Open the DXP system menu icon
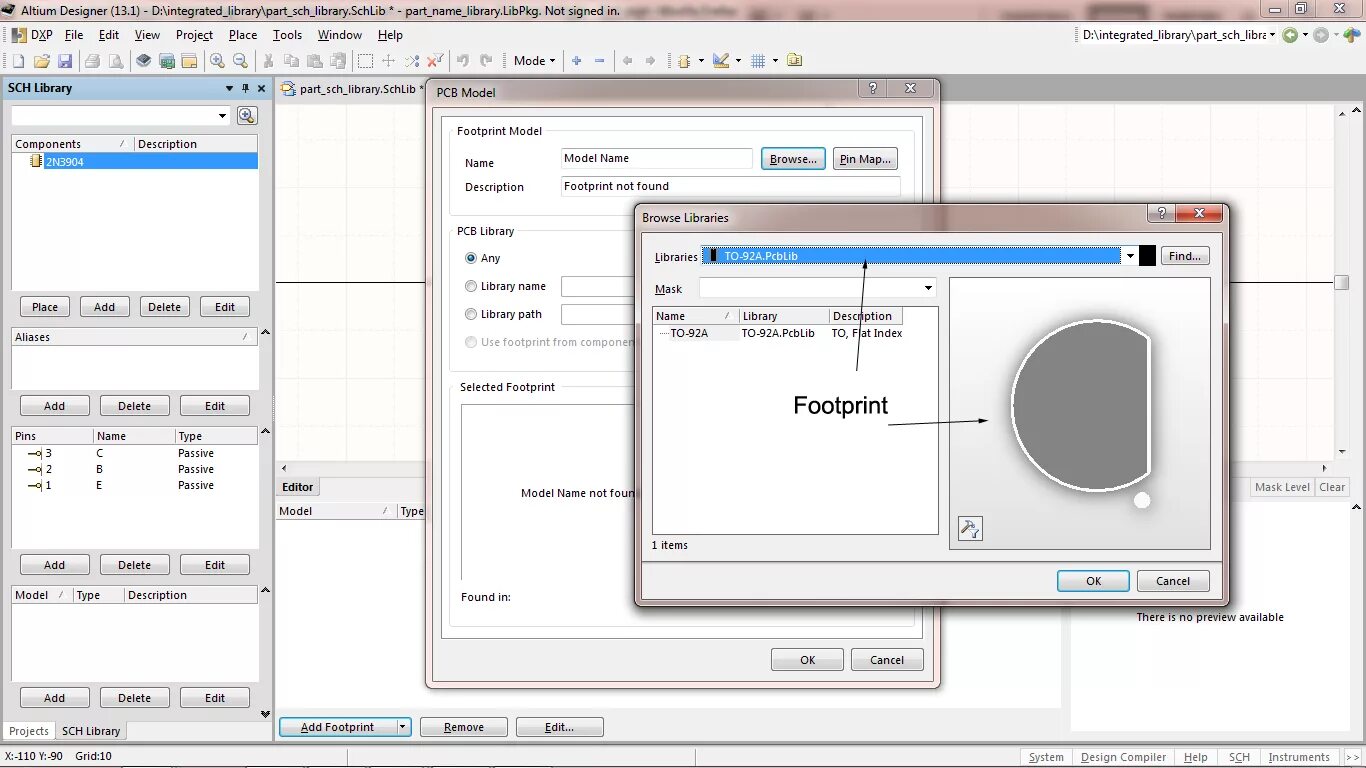The image size is (1366, 768). coord(19,35)
